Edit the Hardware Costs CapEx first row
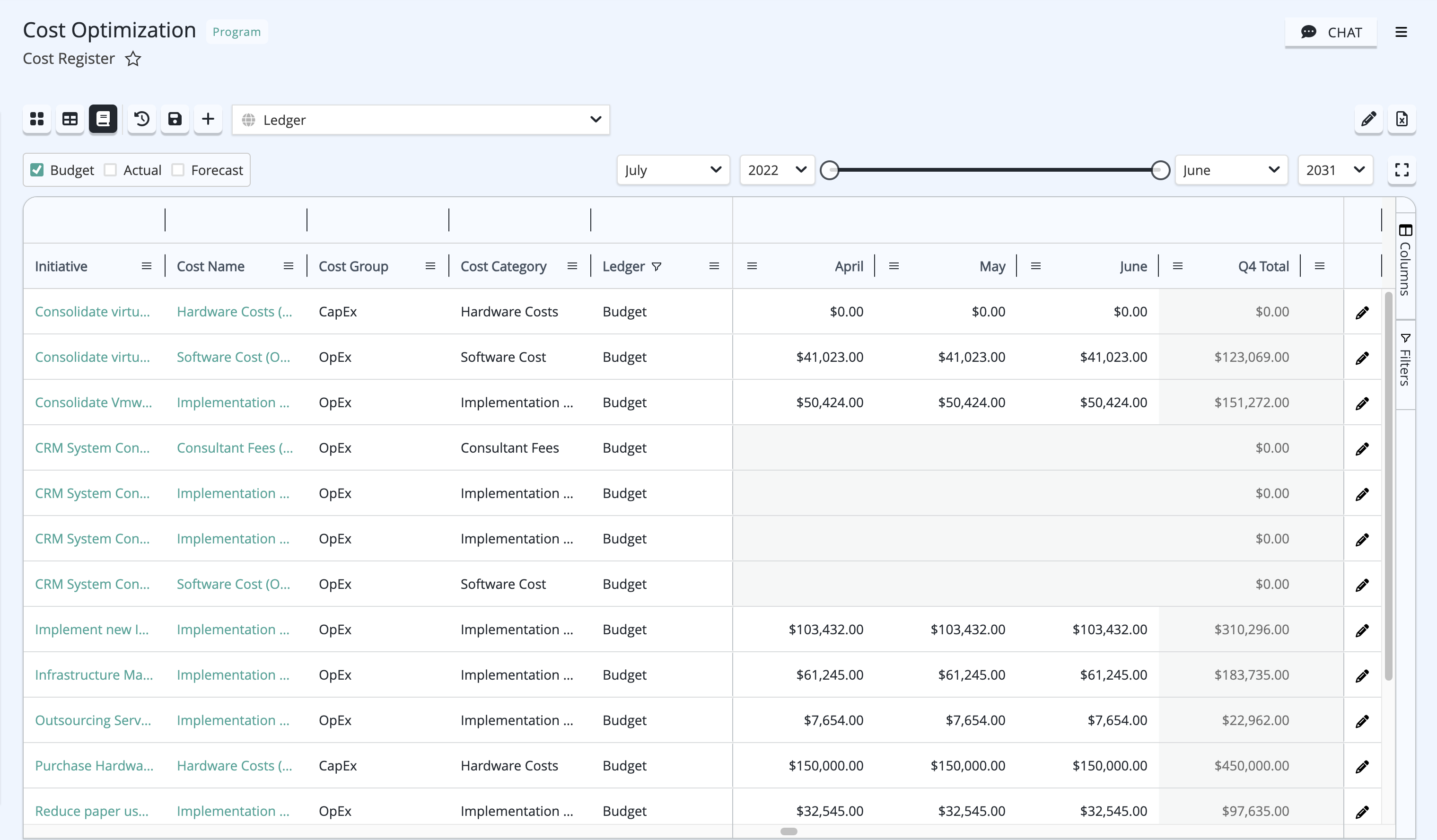 1362,313
